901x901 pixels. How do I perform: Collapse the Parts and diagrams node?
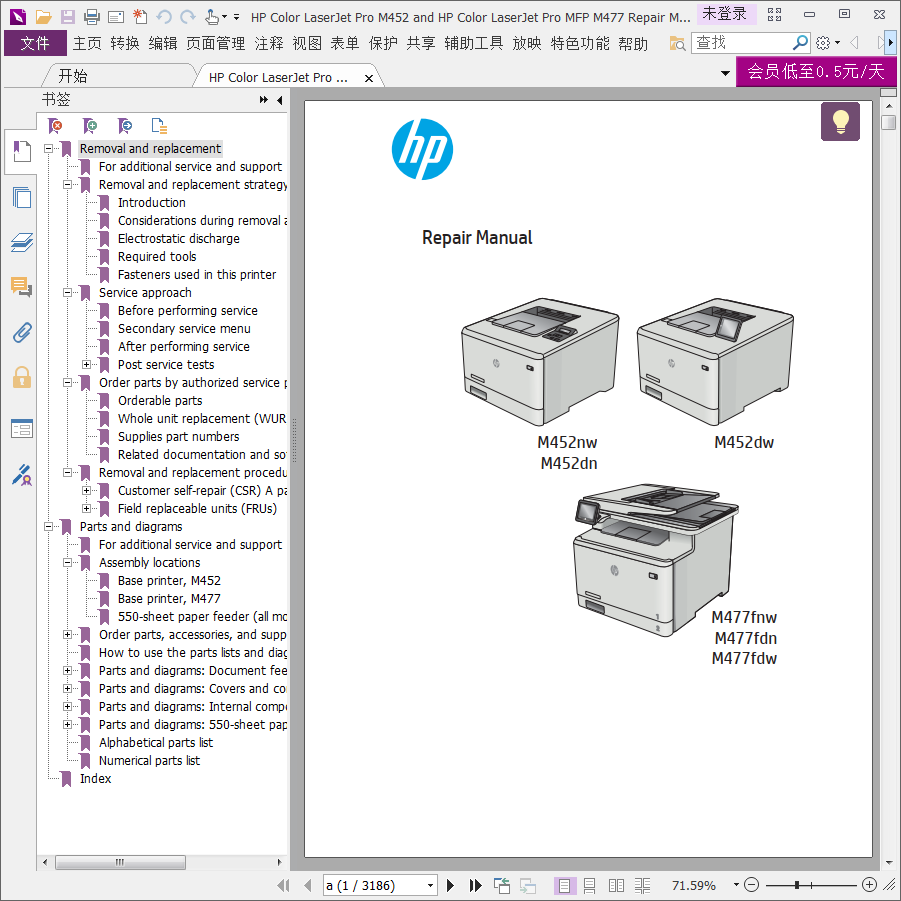pos(48,526)
